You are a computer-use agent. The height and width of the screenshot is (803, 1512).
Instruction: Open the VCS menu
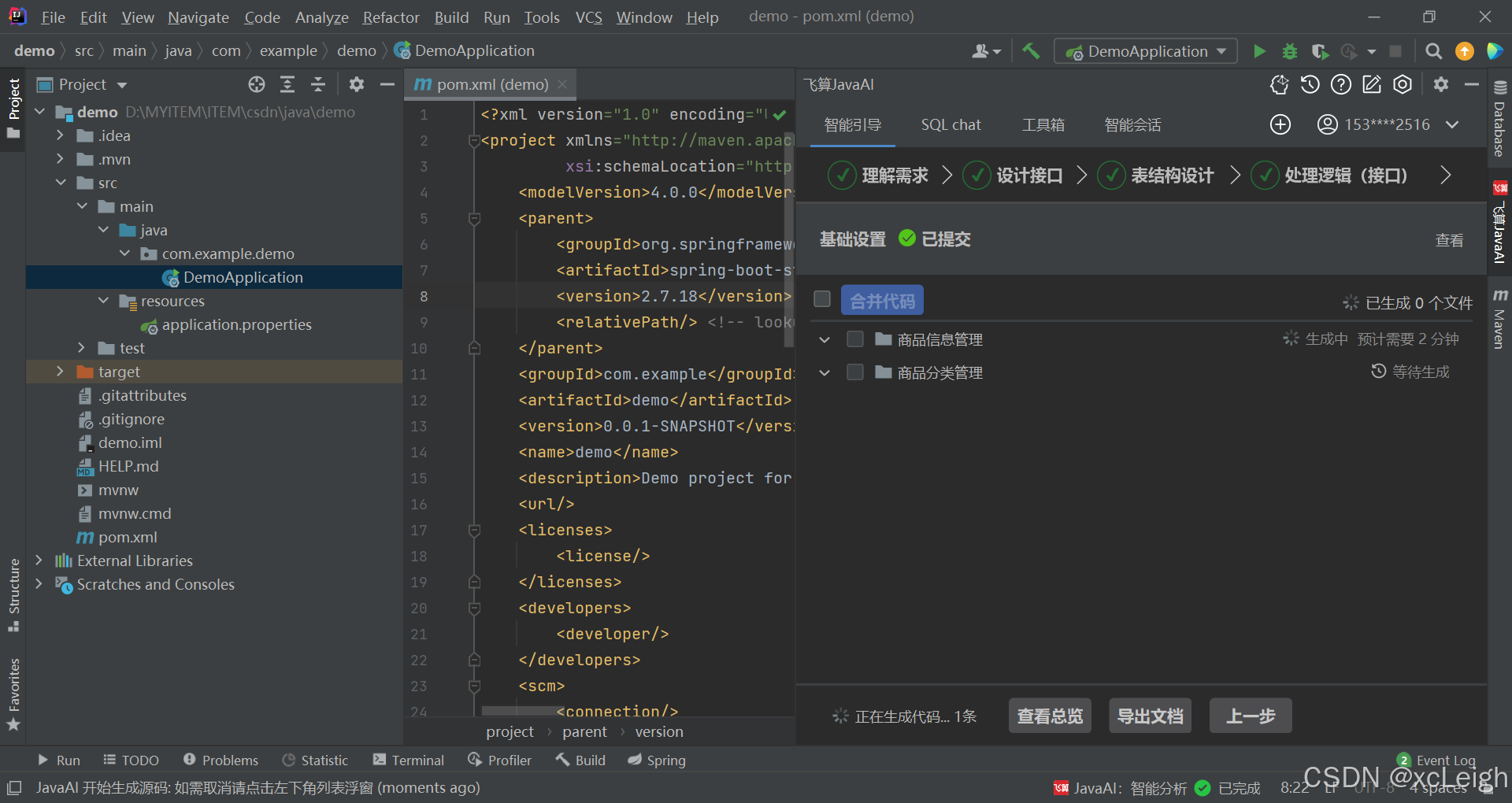(x=588, y=17)
